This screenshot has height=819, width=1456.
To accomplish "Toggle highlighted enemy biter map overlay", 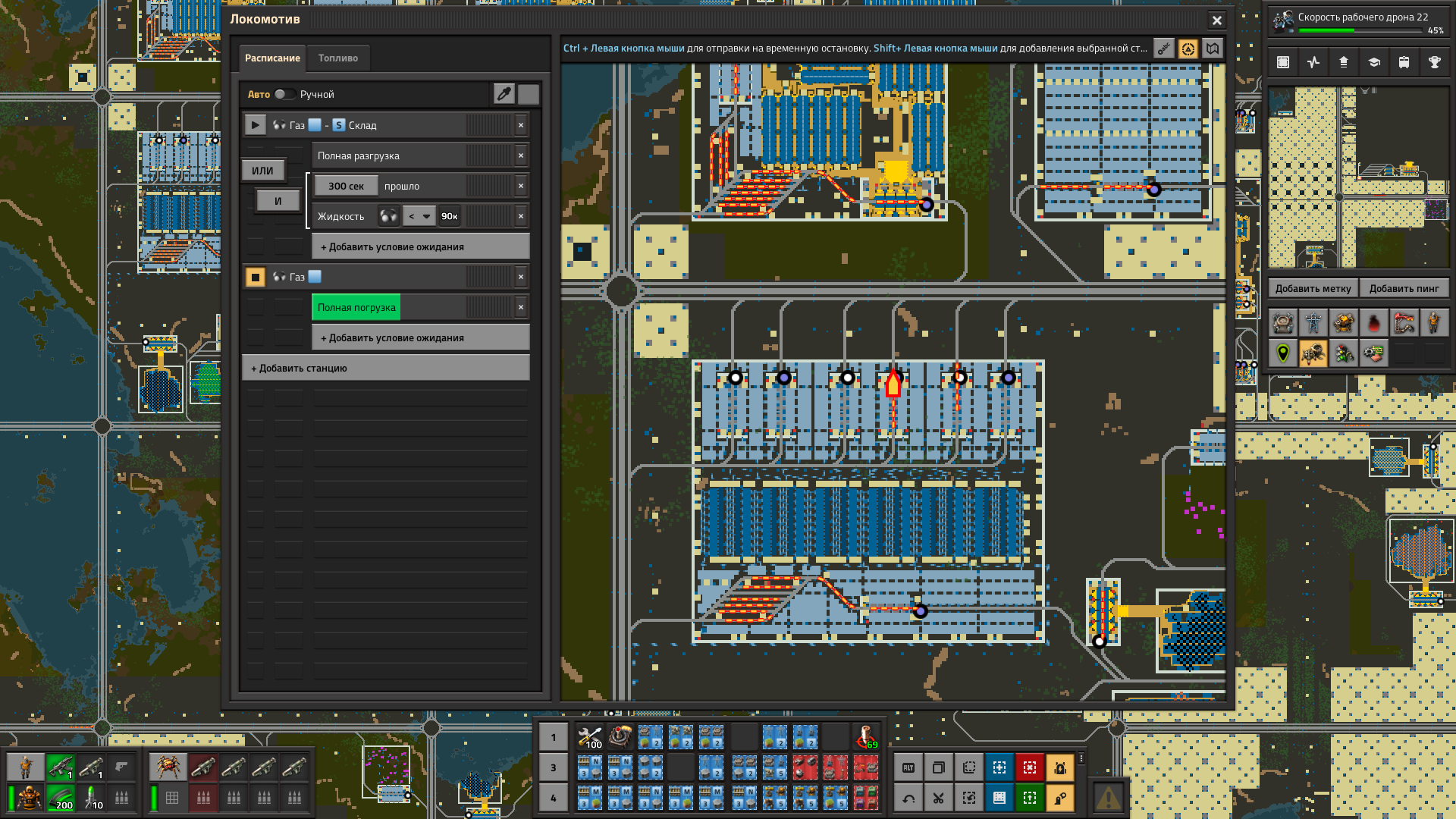I will [x=1313, y=353].
